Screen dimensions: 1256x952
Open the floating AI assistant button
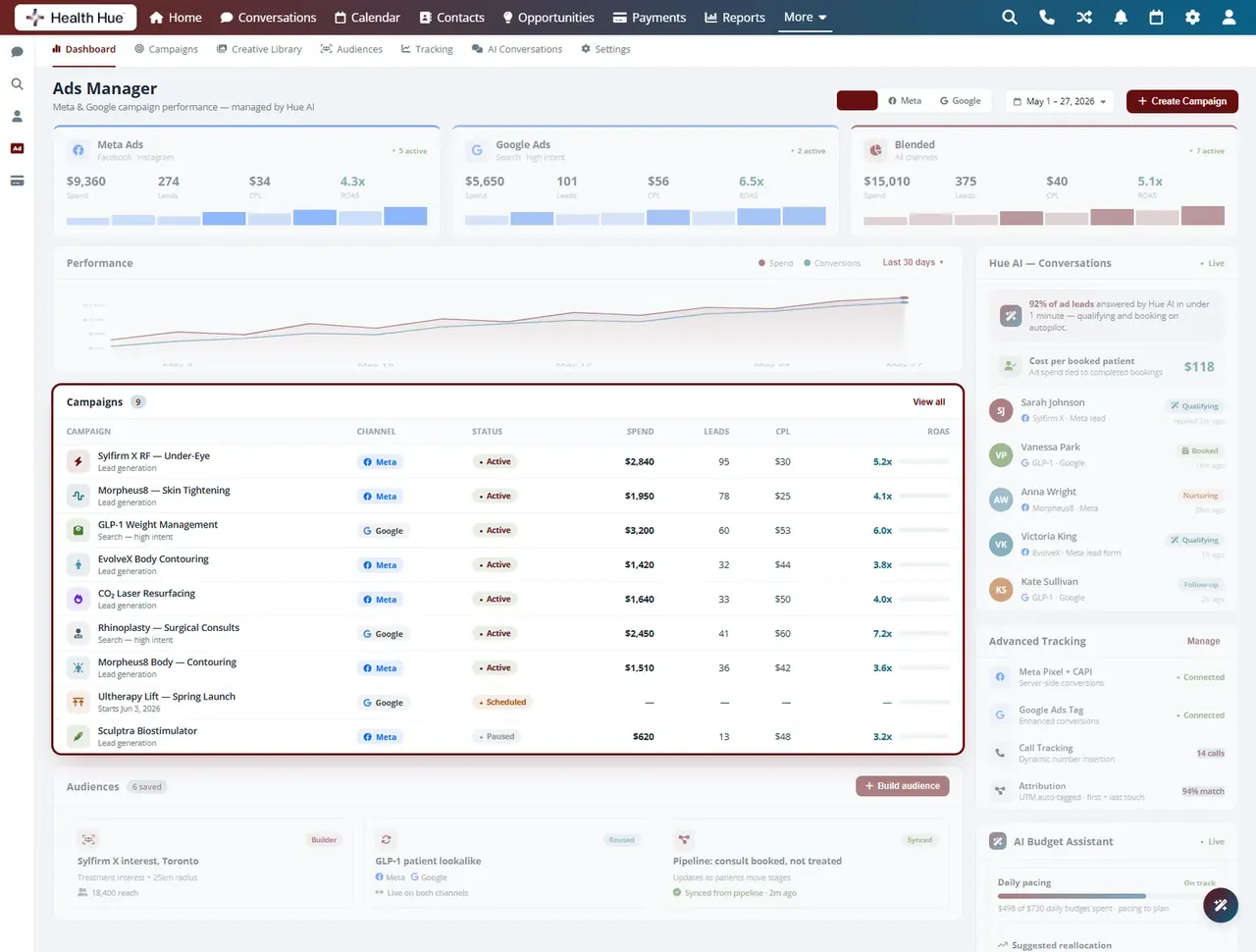[1221, 905]
